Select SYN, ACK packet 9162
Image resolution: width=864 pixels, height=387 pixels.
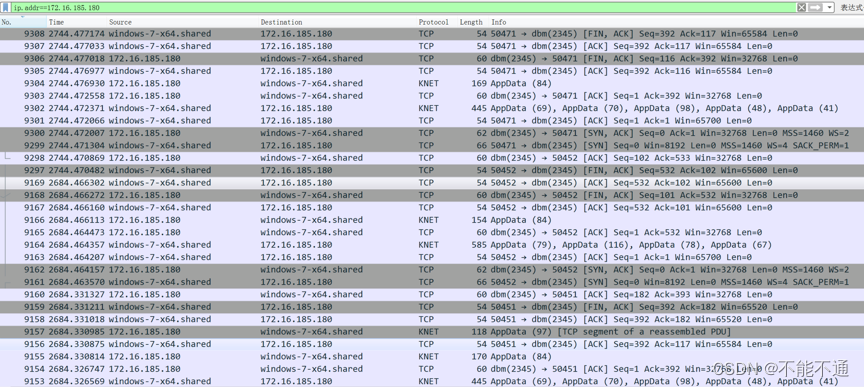(x=432, y=270)
